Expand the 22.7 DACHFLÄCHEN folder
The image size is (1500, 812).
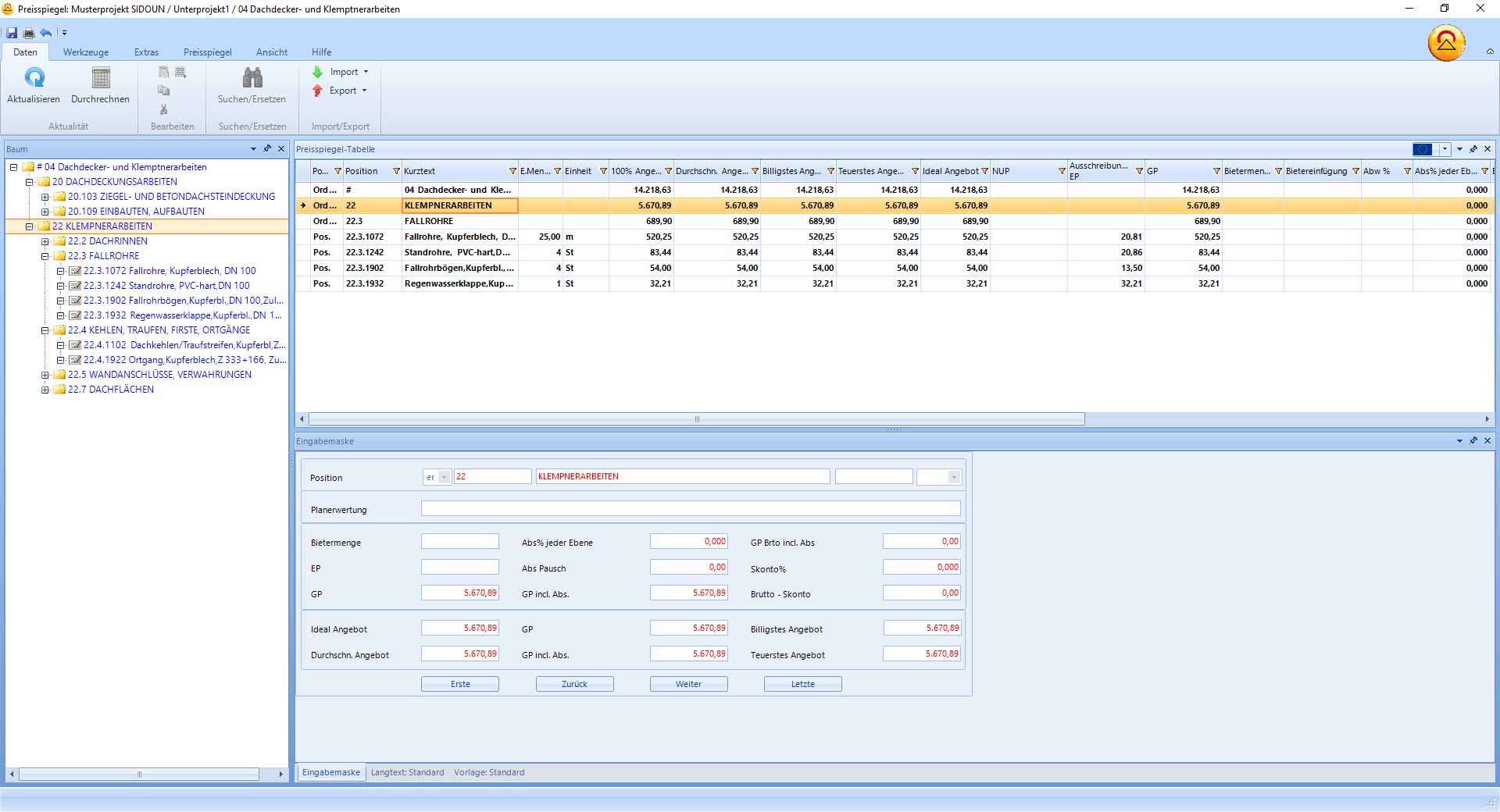(x=45, y=390)
